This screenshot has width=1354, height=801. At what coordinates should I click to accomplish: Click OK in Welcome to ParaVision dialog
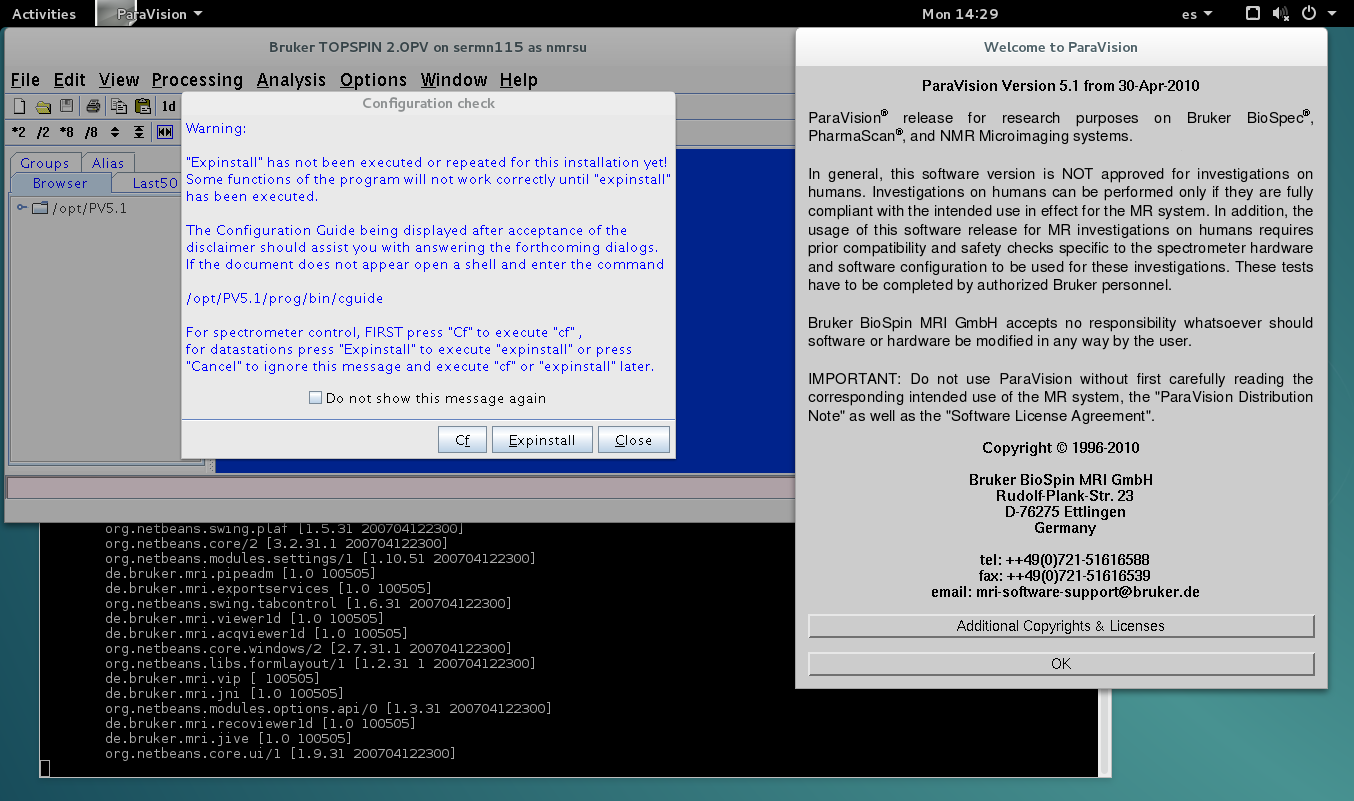(1061, 664)
